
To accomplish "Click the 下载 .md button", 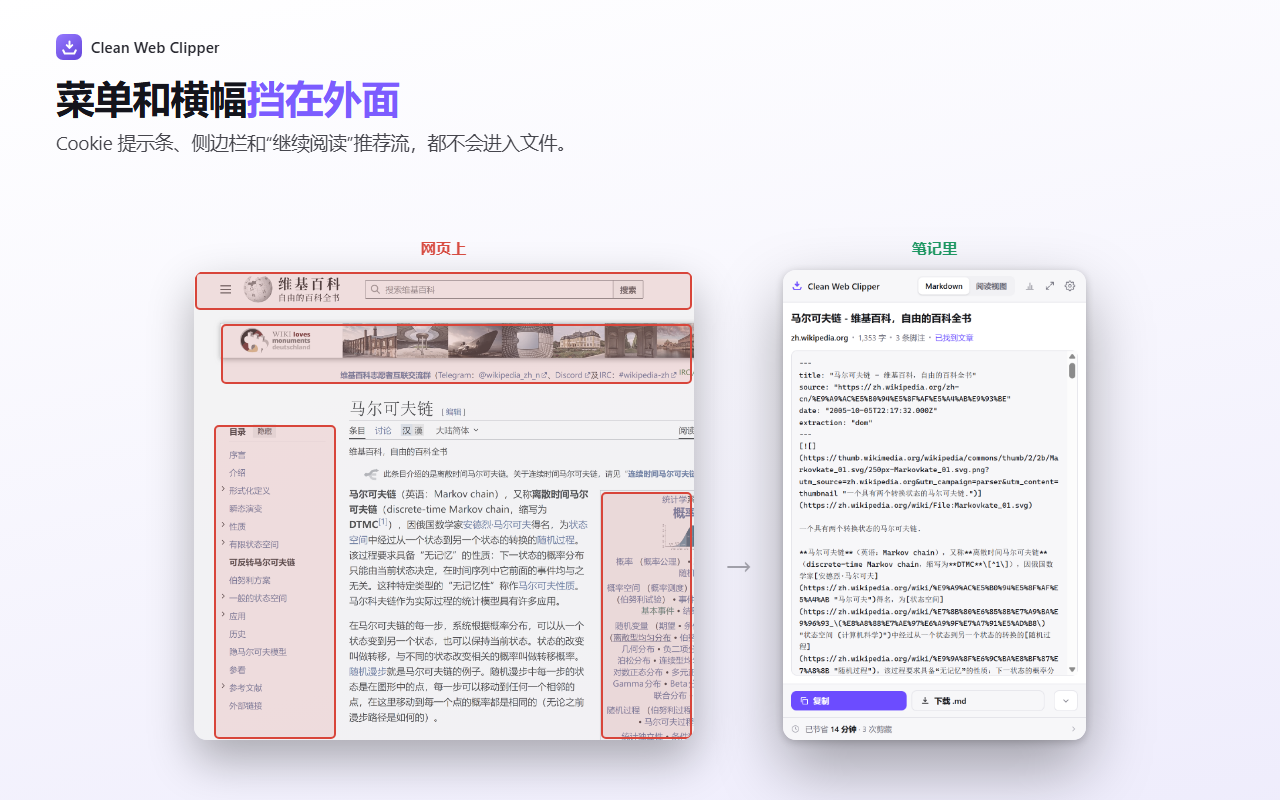I will coord(977,701).
